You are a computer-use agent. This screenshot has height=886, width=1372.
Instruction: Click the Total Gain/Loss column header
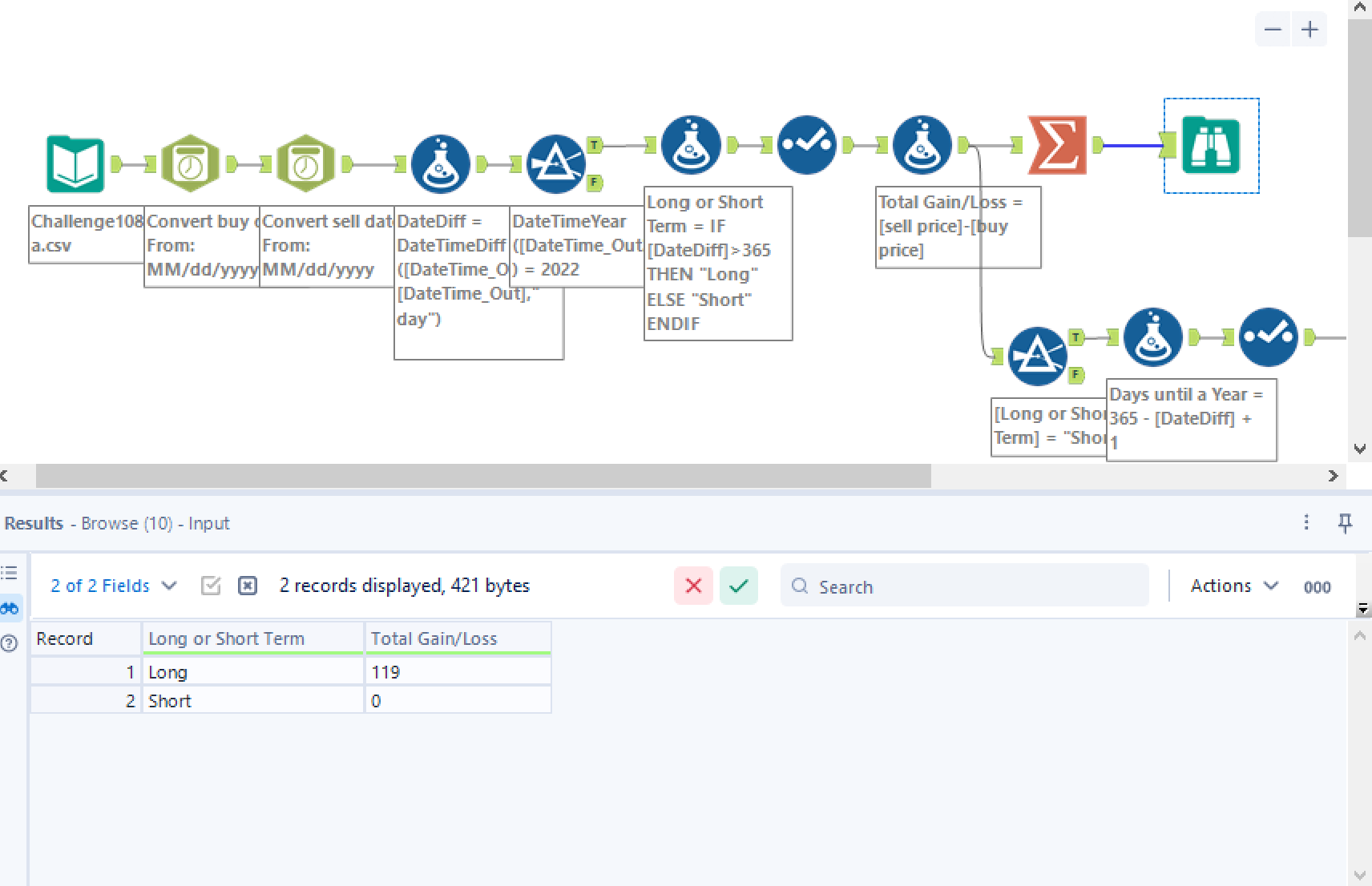pos(458,638)
